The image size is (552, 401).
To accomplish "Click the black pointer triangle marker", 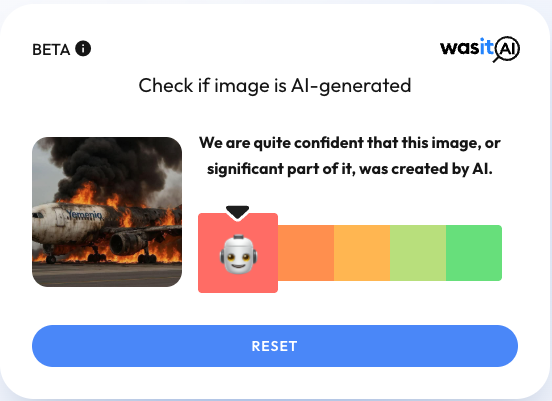I will coord(238,212).
